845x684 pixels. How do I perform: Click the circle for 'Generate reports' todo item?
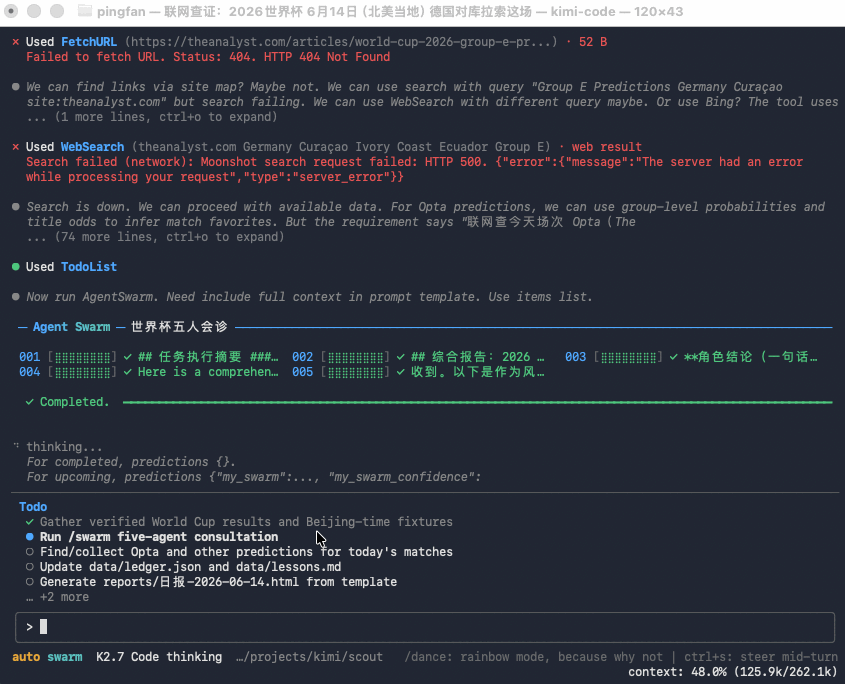point(30,582)
